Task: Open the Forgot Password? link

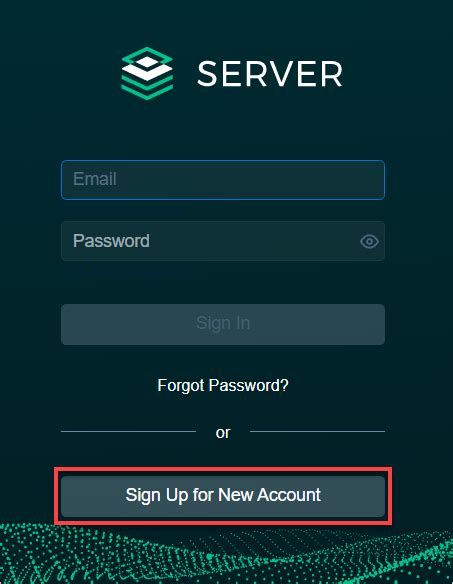Action: tap(223, 385)
